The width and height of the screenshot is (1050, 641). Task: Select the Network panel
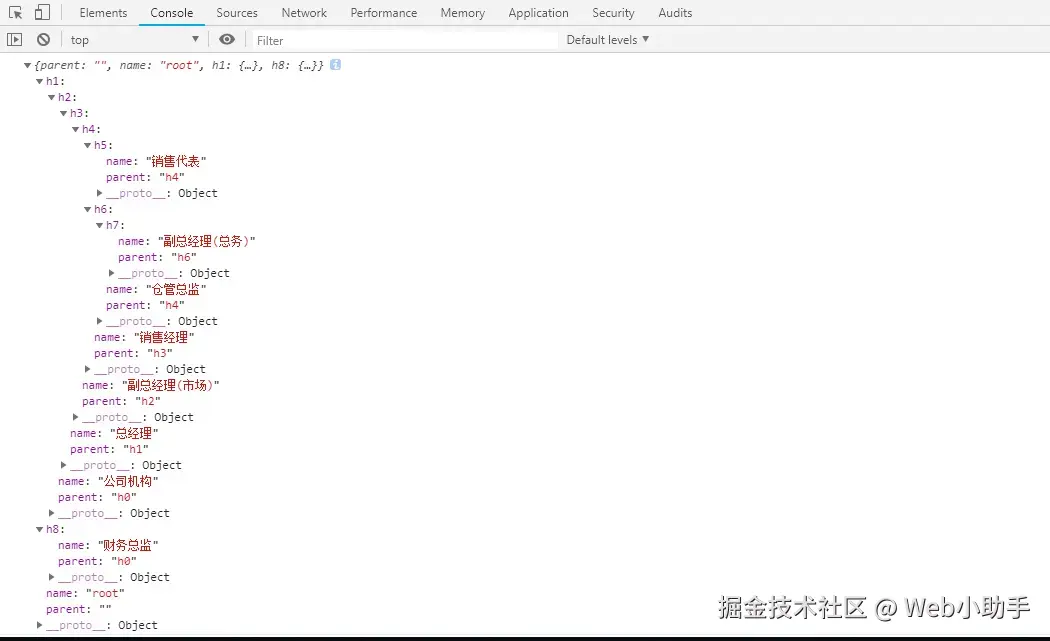click(303, 12)
